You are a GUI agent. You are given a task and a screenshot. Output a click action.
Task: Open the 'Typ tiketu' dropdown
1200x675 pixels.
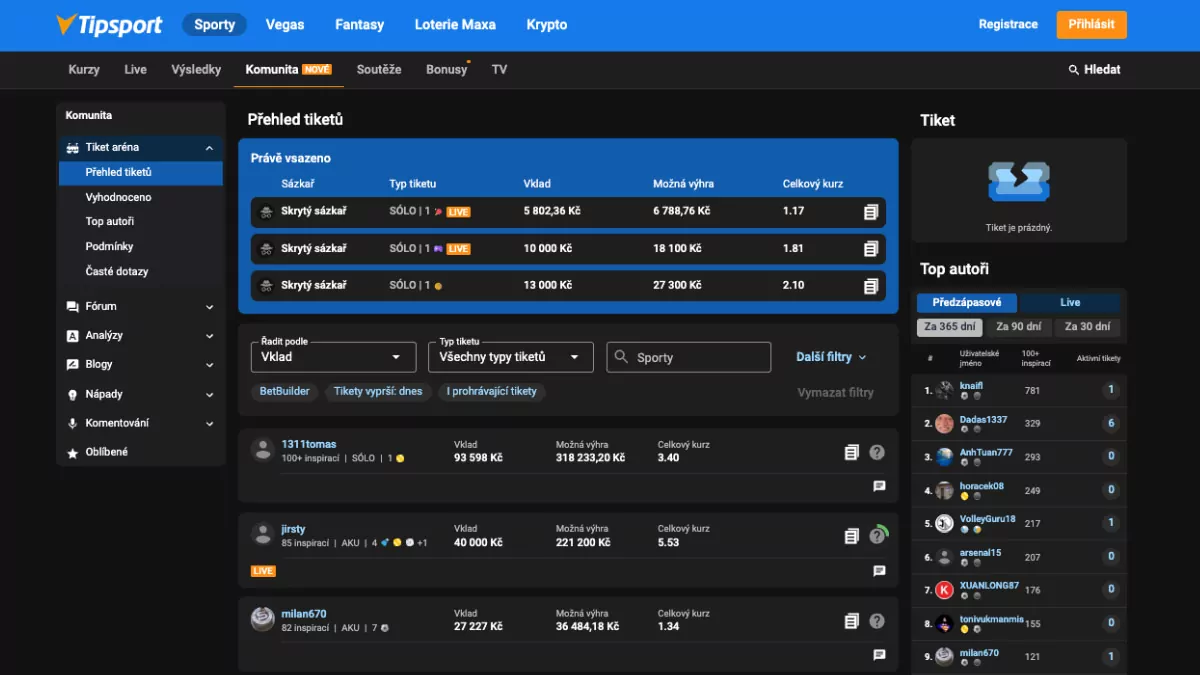[x=510, y=357]
